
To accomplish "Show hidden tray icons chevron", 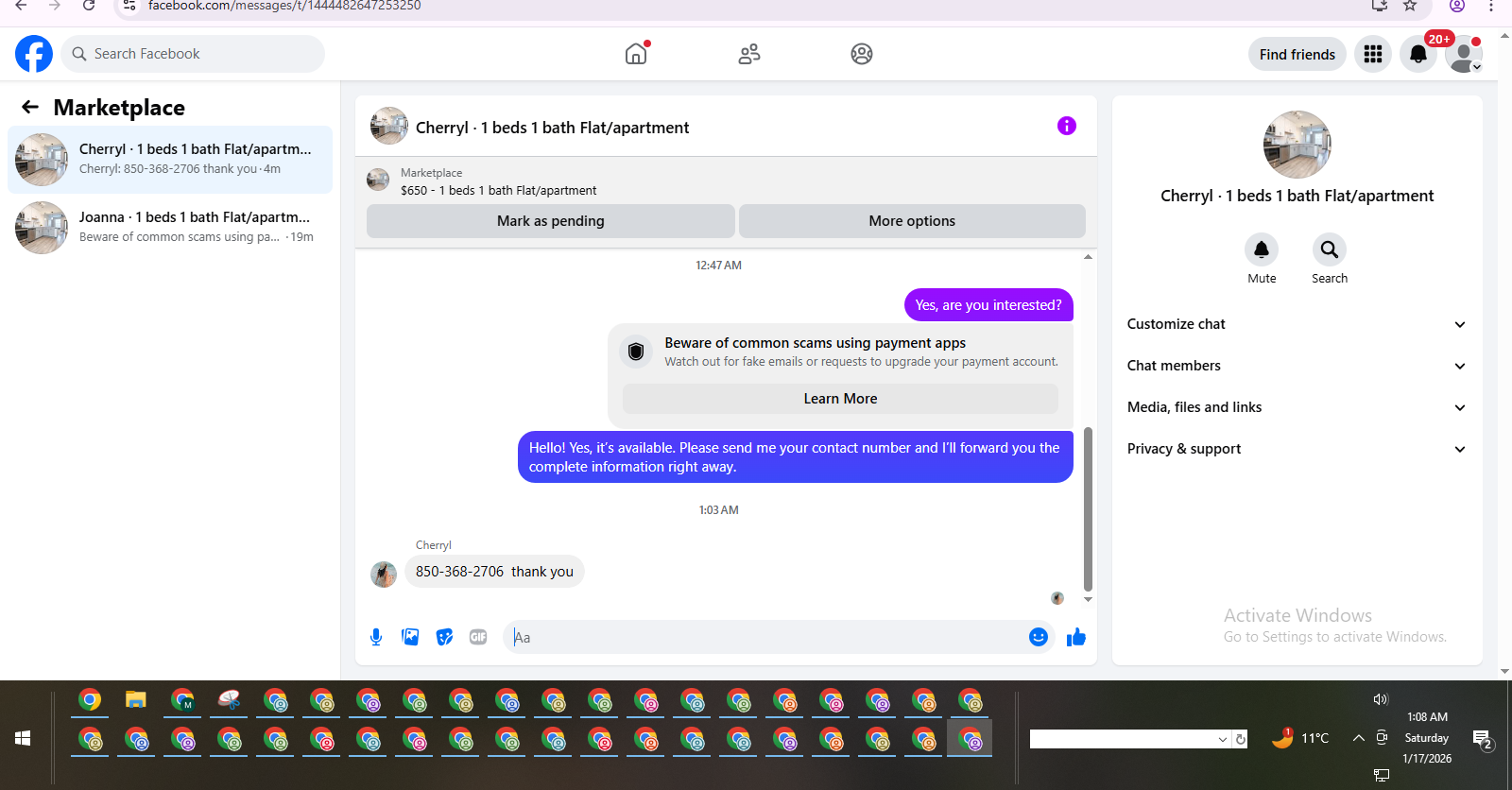I will 1358,738.
